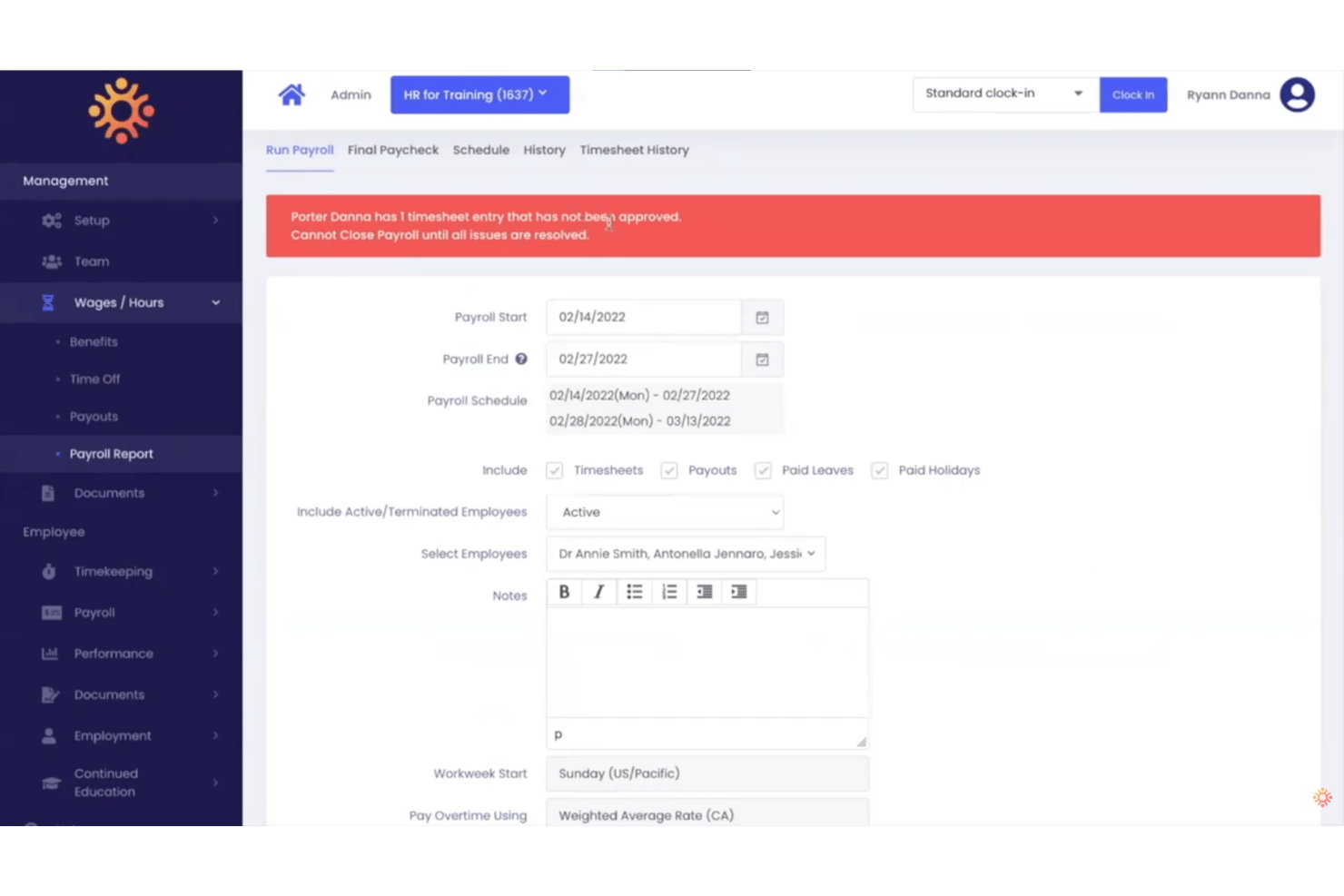Image resolution: width=1344 pixels, height=896 pixels.
Task: Open the user profile avatar icon
Action: [1297, 94]
